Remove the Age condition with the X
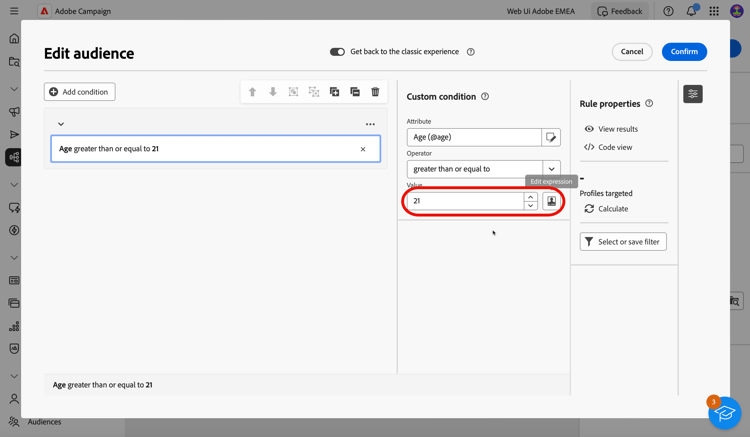 (x=363, y=149)
